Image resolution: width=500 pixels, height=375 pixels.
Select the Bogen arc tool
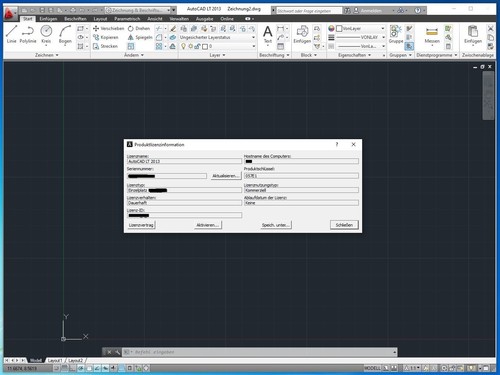[65, 34]
